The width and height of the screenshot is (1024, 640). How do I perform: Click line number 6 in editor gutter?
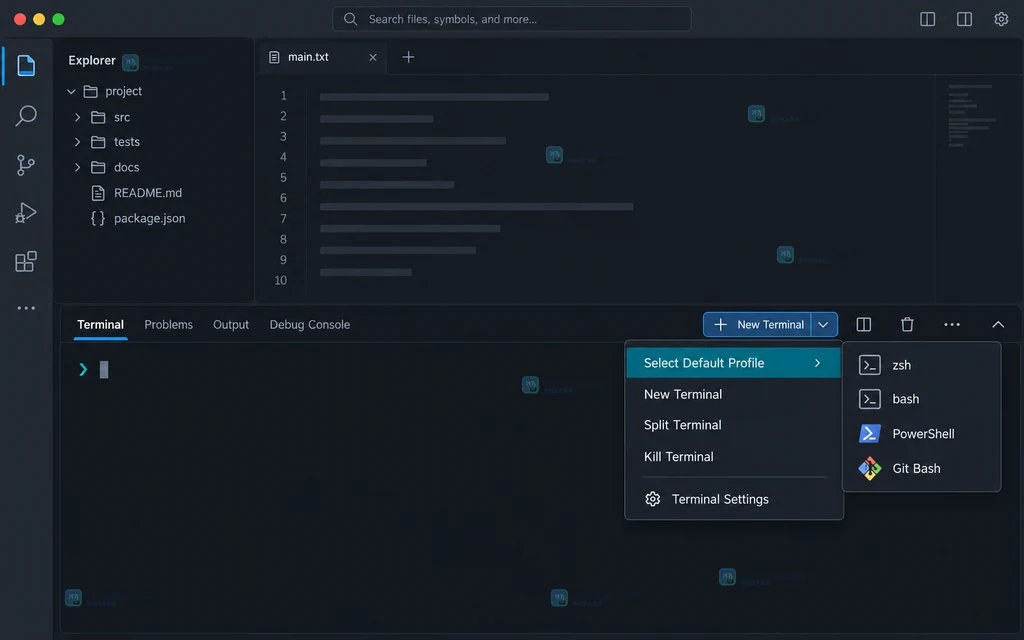(283, 198)
